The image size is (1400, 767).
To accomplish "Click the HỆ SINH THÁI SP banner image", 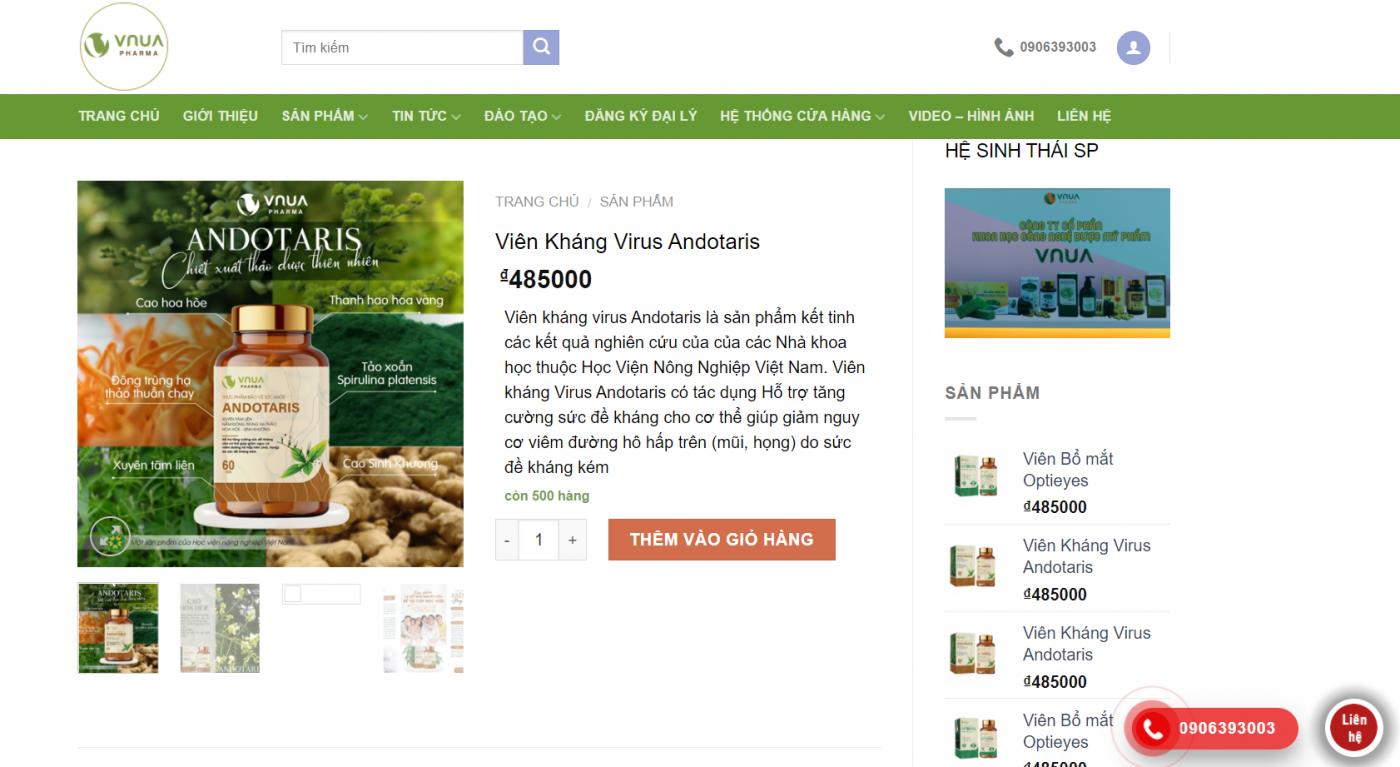I will 1057,263.
